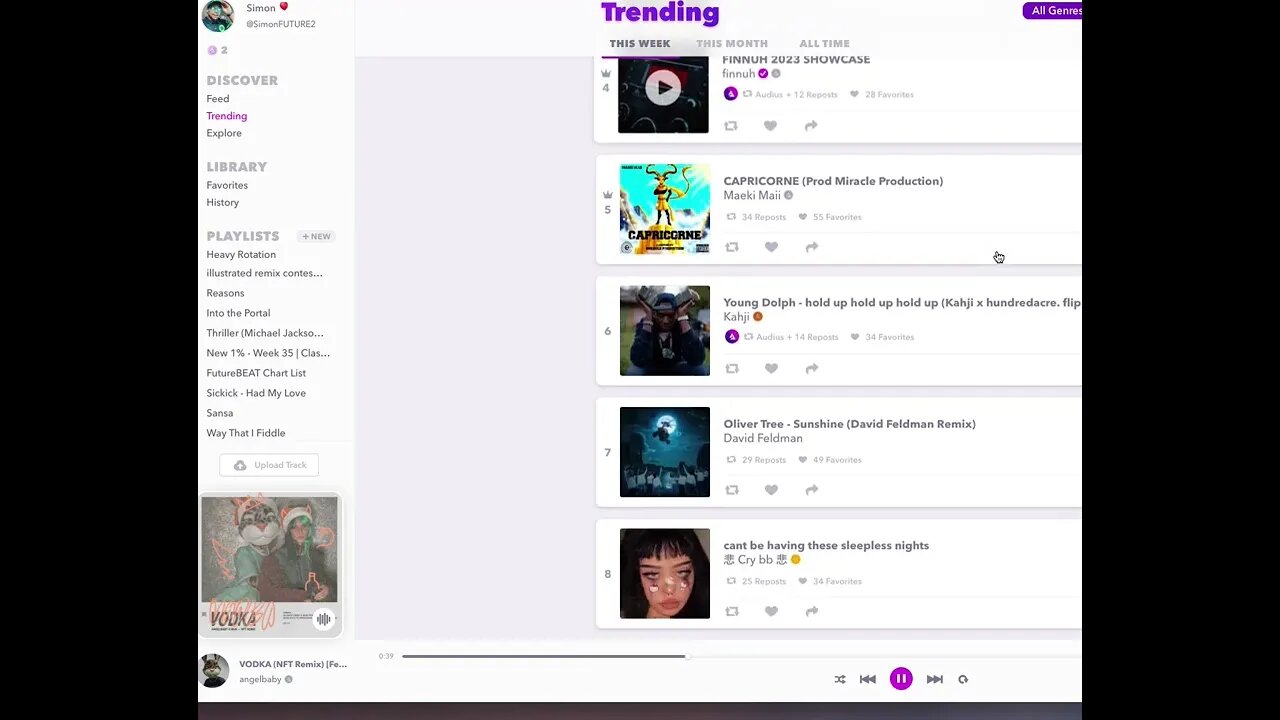Image resolution: width=1280 pixels, height=720 pixels.
Task: Open the Young Dolph track artwork
Action: [x=665, y=331]
